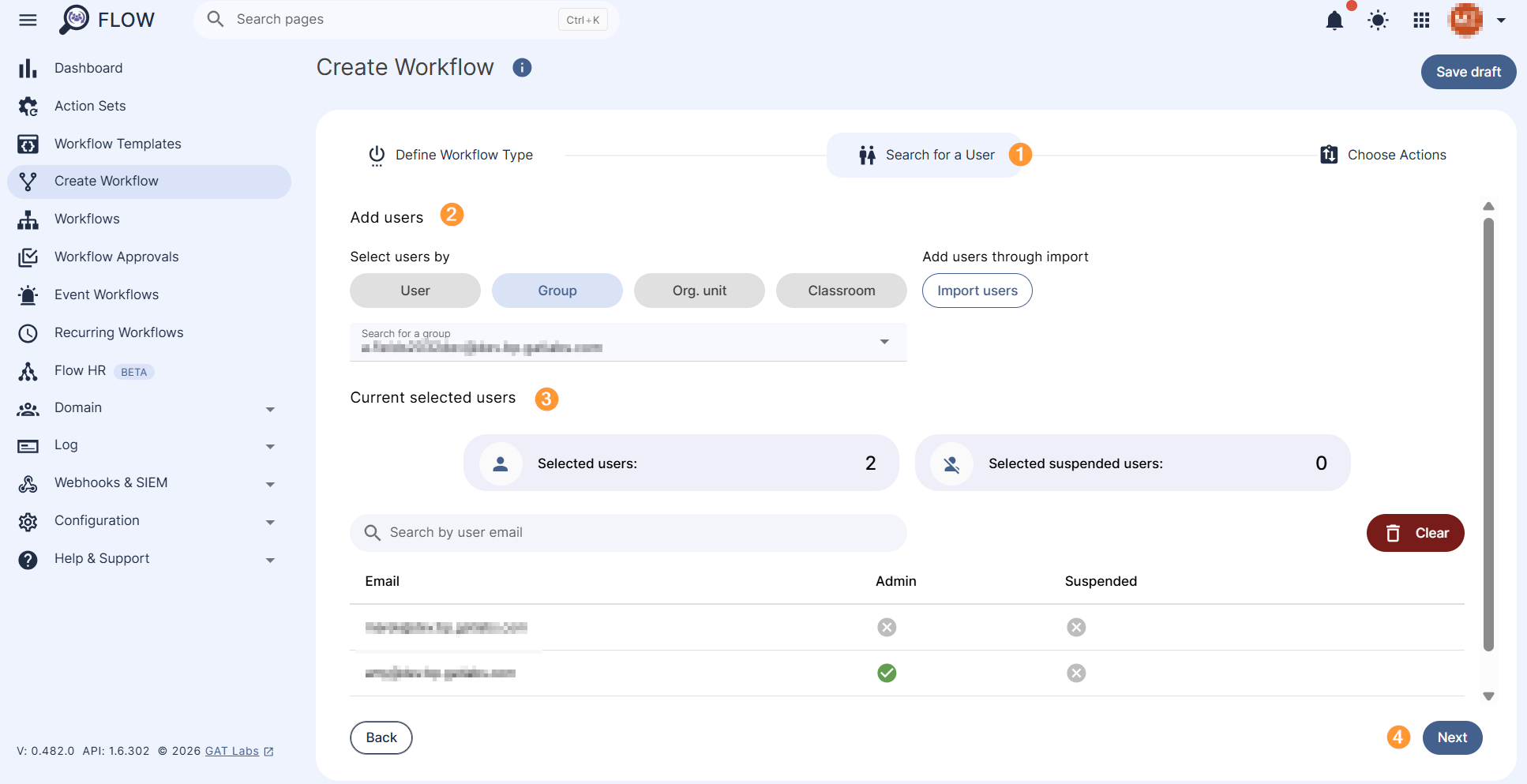Click the Log icon in sidebar

28,446
